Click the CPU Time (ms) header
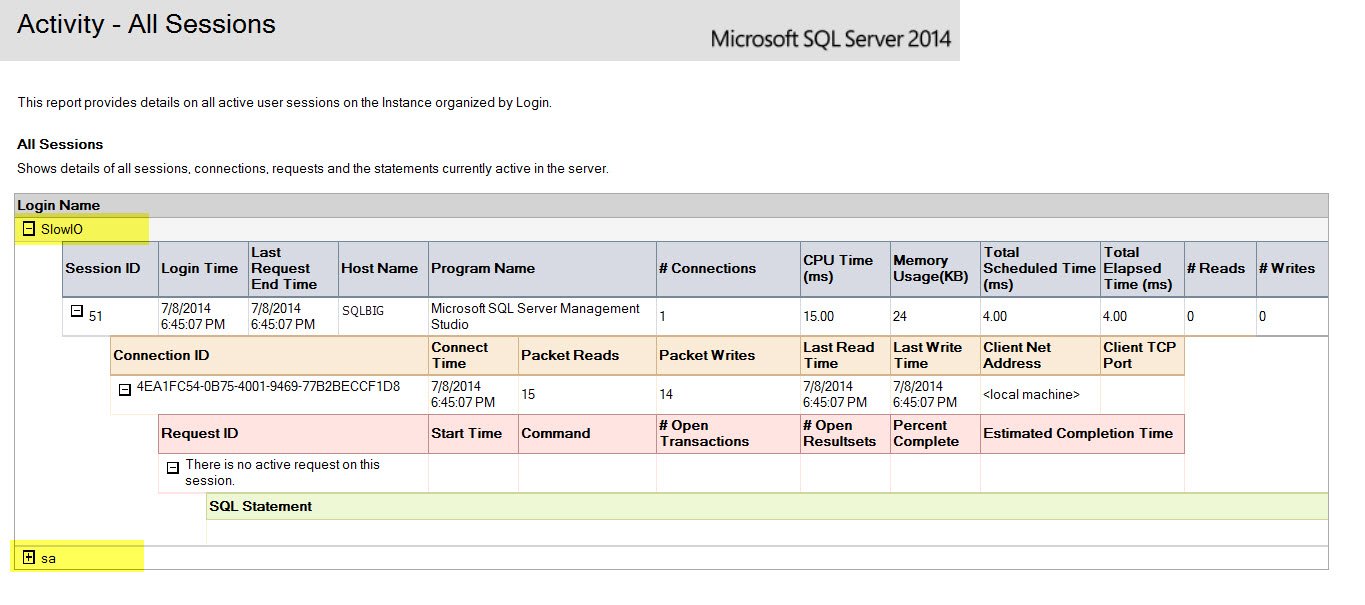 click(846, 268)
